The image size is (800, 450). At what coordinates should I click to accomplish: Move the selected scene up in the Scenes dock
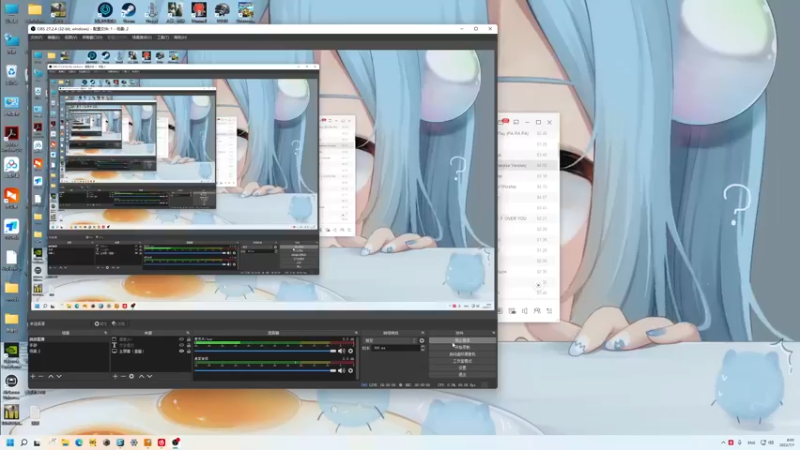coord(51,377)
